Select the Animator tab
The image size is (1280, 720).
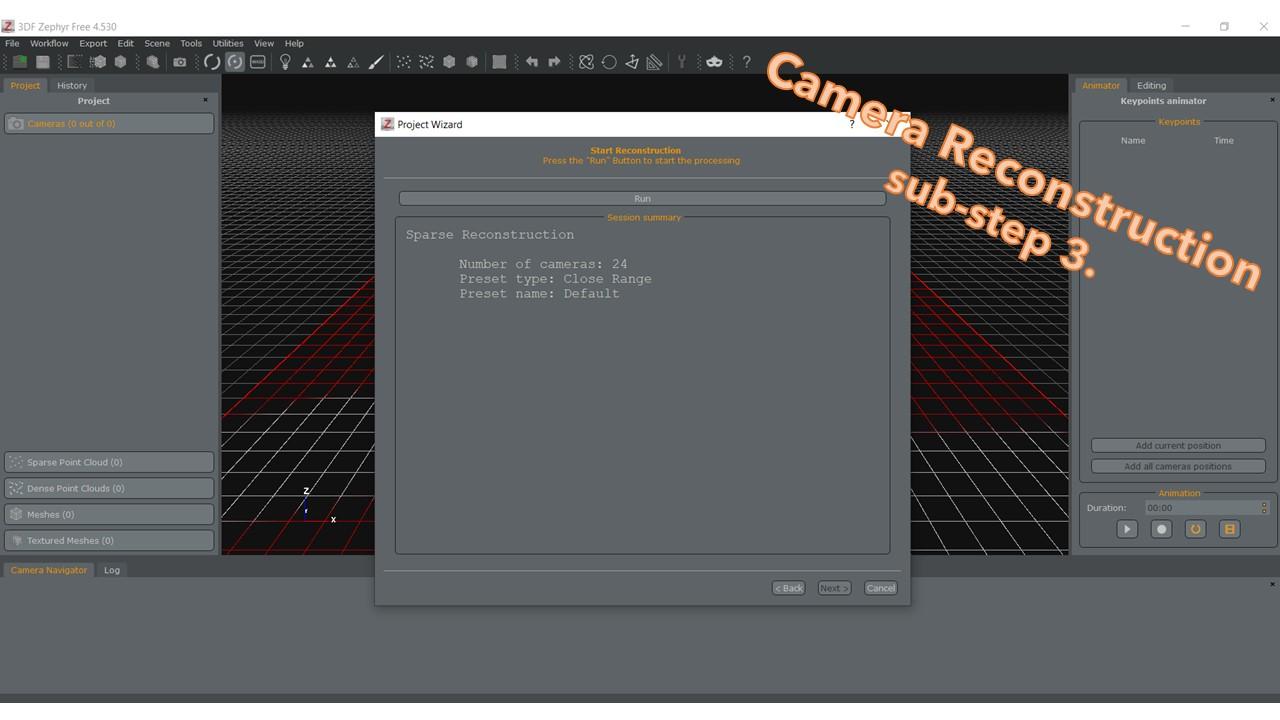[x=1101, y=85]
